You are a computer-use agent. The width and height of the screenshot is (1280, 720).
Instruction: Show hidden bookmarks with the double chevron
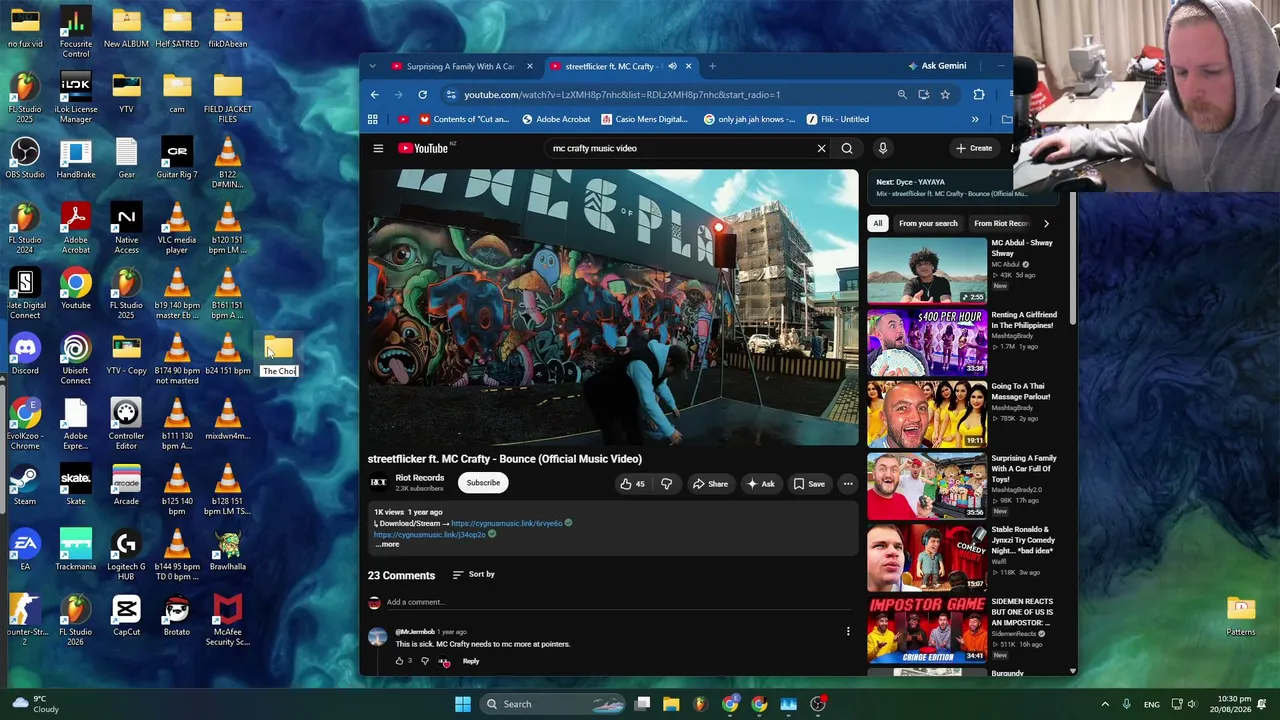[975, 119]
